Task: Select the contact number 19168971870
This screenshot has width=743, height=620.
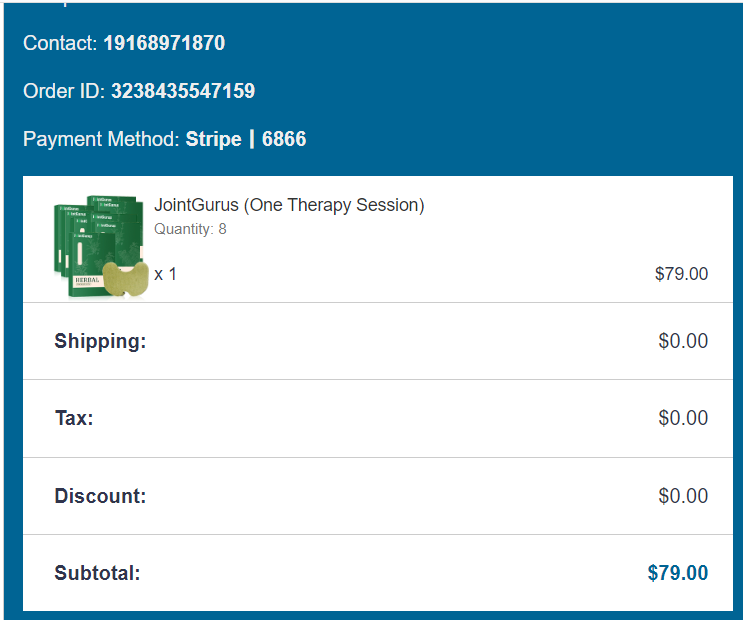Action: tap(164, 44)
